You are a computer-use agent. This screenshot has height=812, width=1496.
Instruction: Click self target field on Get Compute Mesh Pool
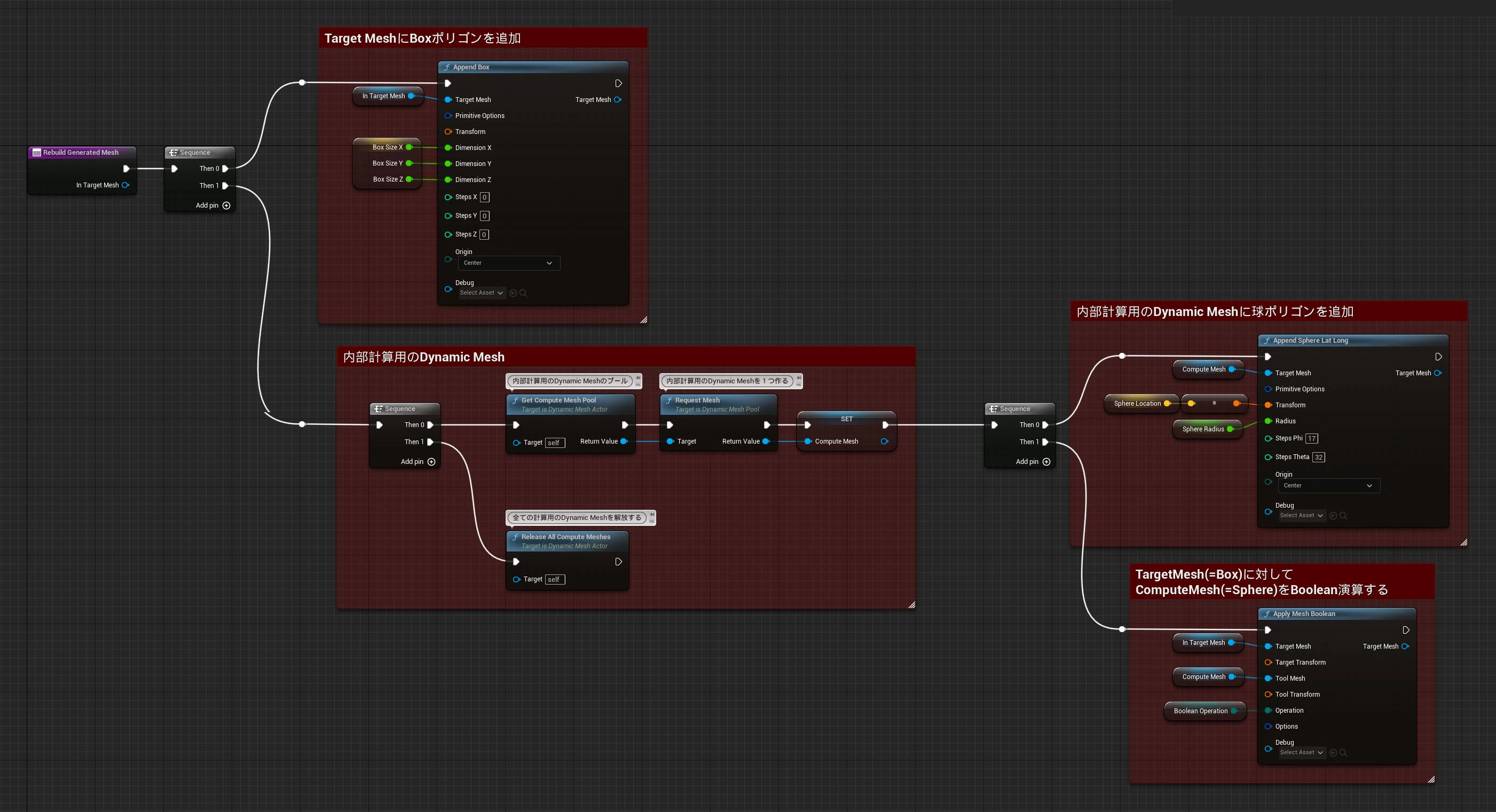coord(555,443)
